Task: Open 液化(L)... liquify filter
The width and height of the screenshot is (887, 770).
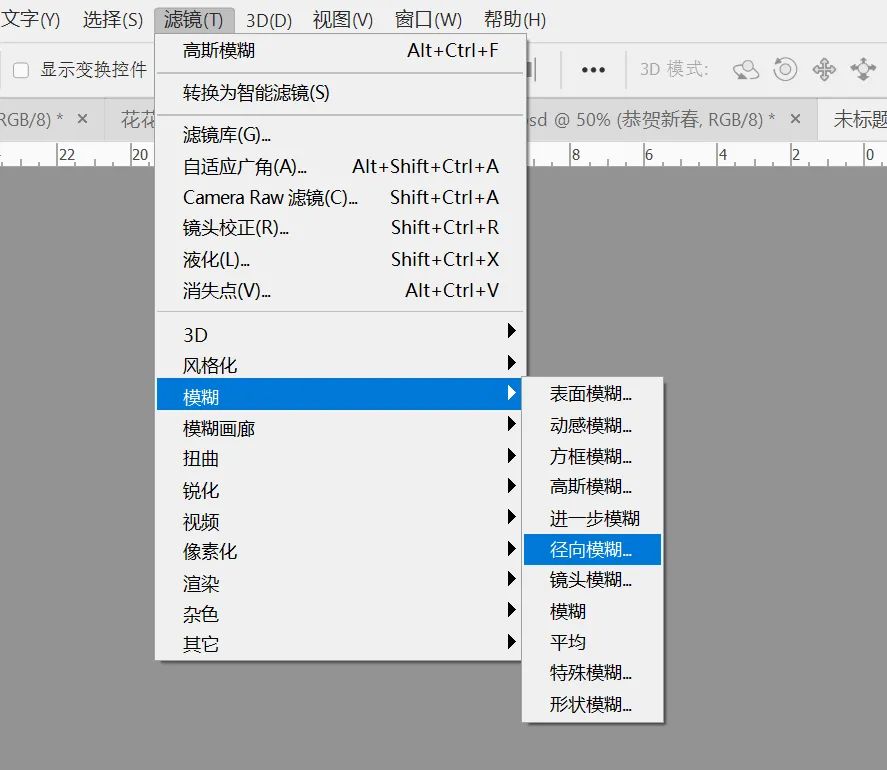Action: (341, 260)
